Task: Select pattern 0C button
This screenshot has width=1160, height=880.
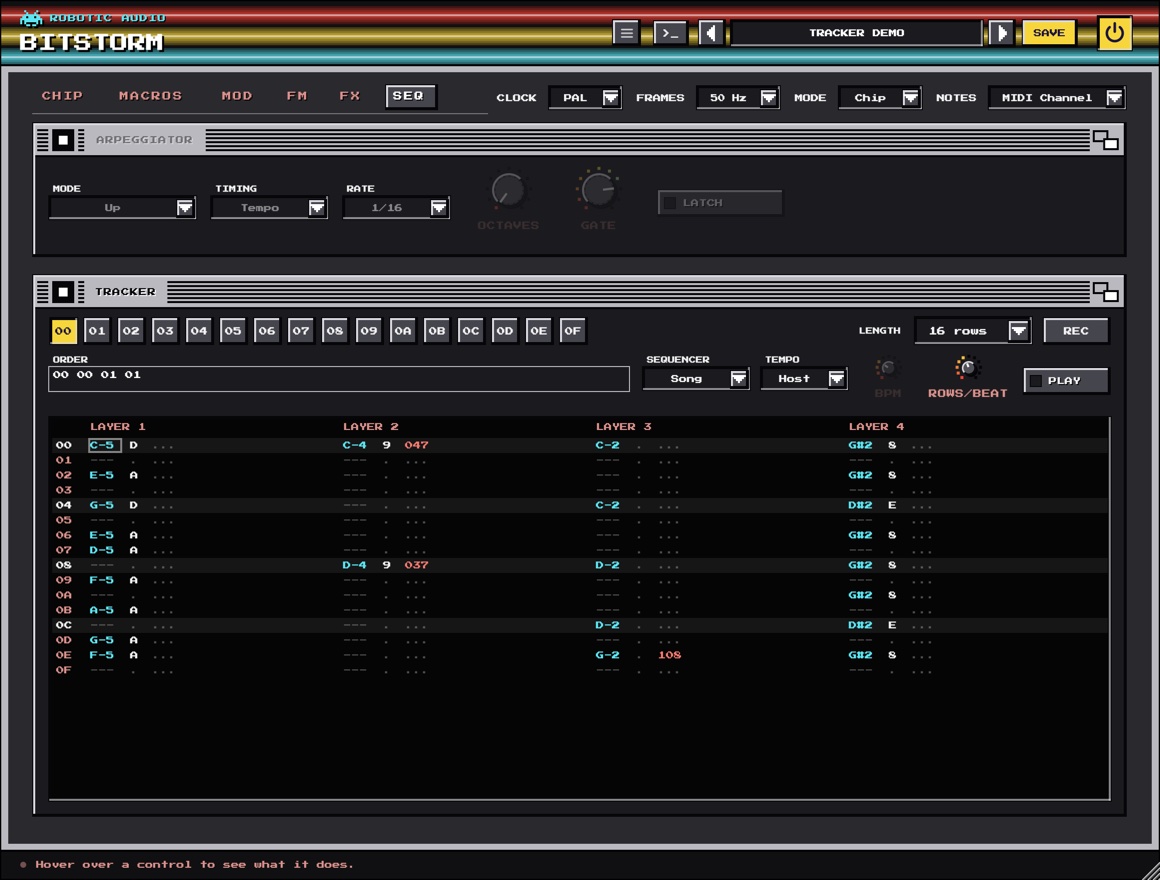Action: click(x=471, y=331)
